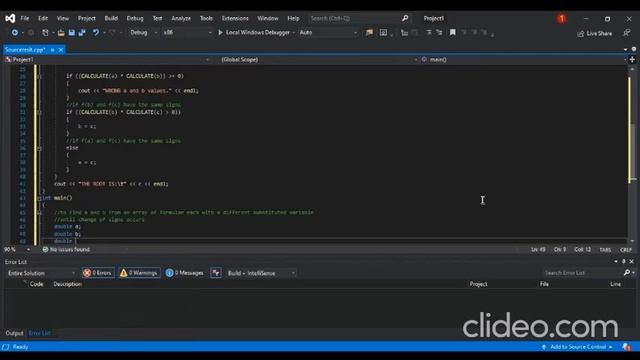This screenshot has width=640, height=360.
Task: Collapse the int main() code block
Action: pyautogui.click(x=40, y=198)
